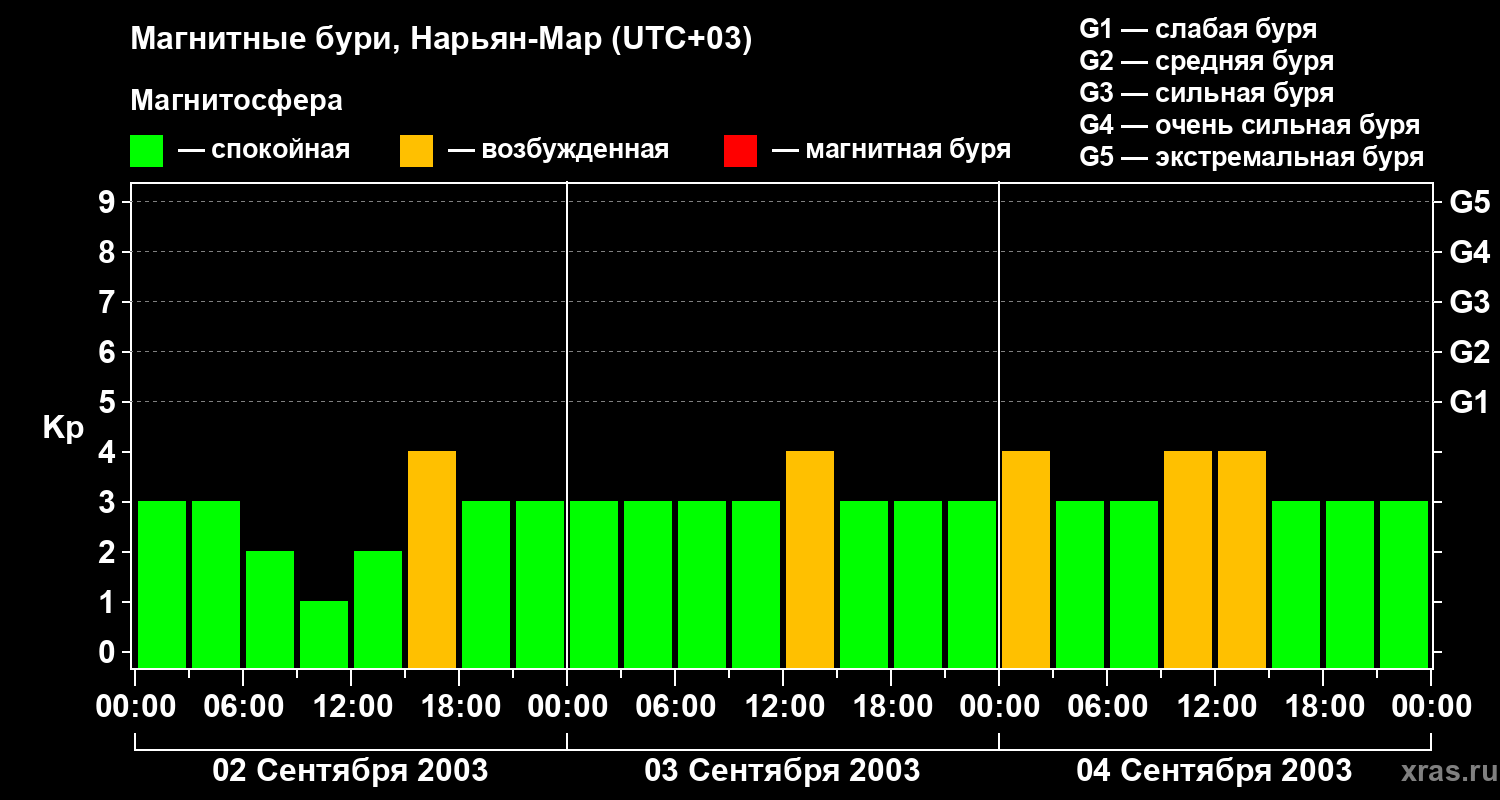Click the '— спокойная' legend label
Screen dimensions: 1500x800
264,151
